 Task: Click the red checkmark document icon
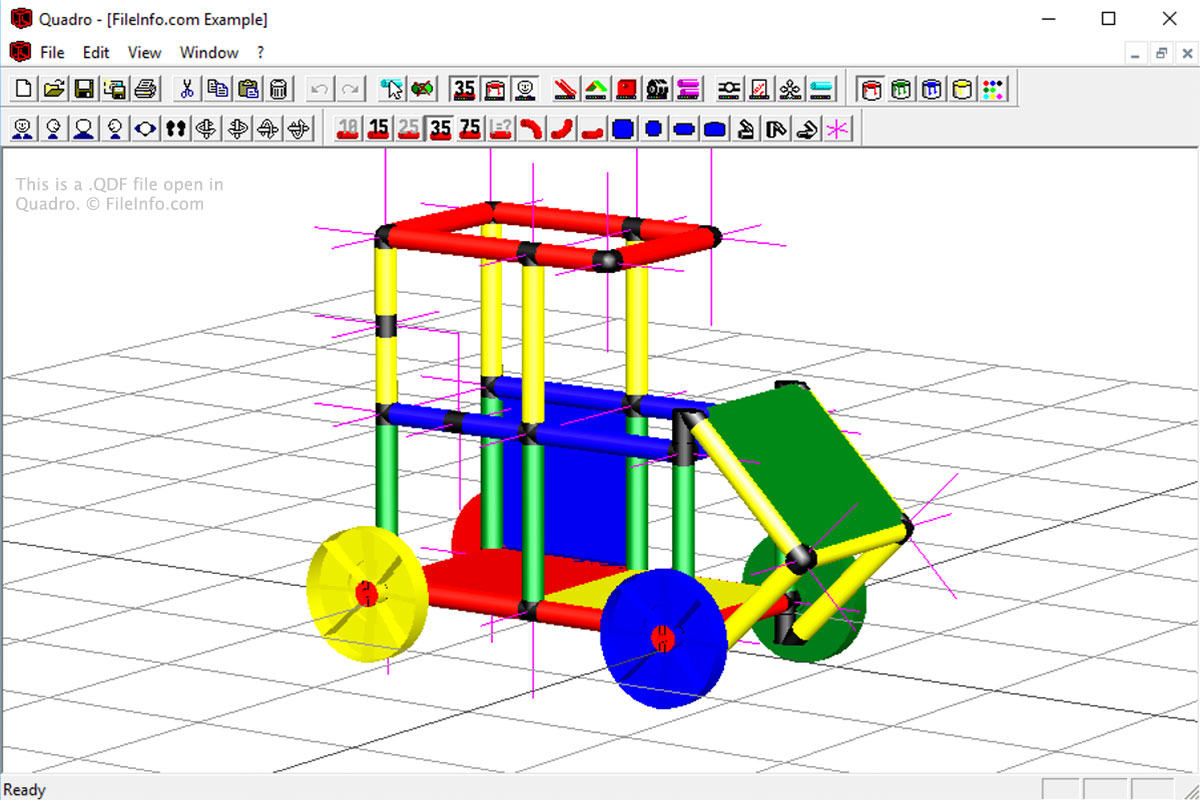(760, 89)
